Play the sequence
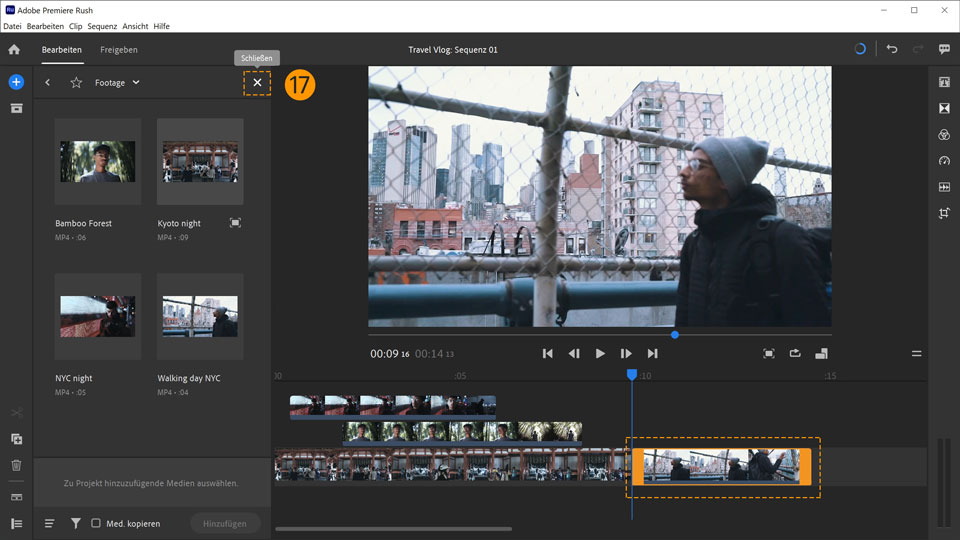The image size is (960, 540). 600,353
